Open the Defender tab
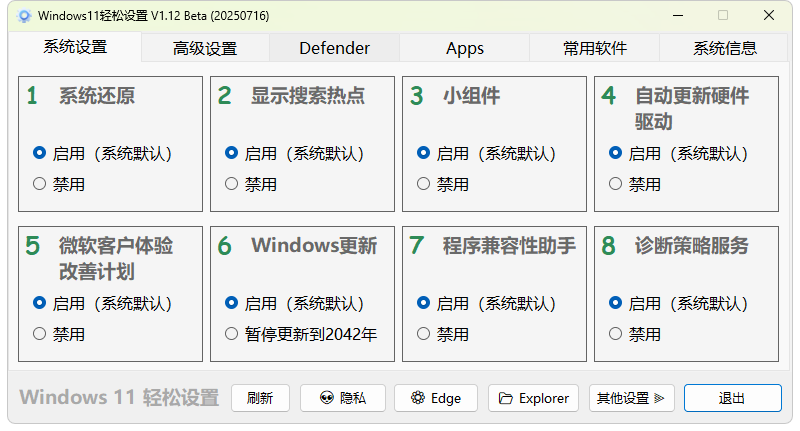 click(334, 48)
